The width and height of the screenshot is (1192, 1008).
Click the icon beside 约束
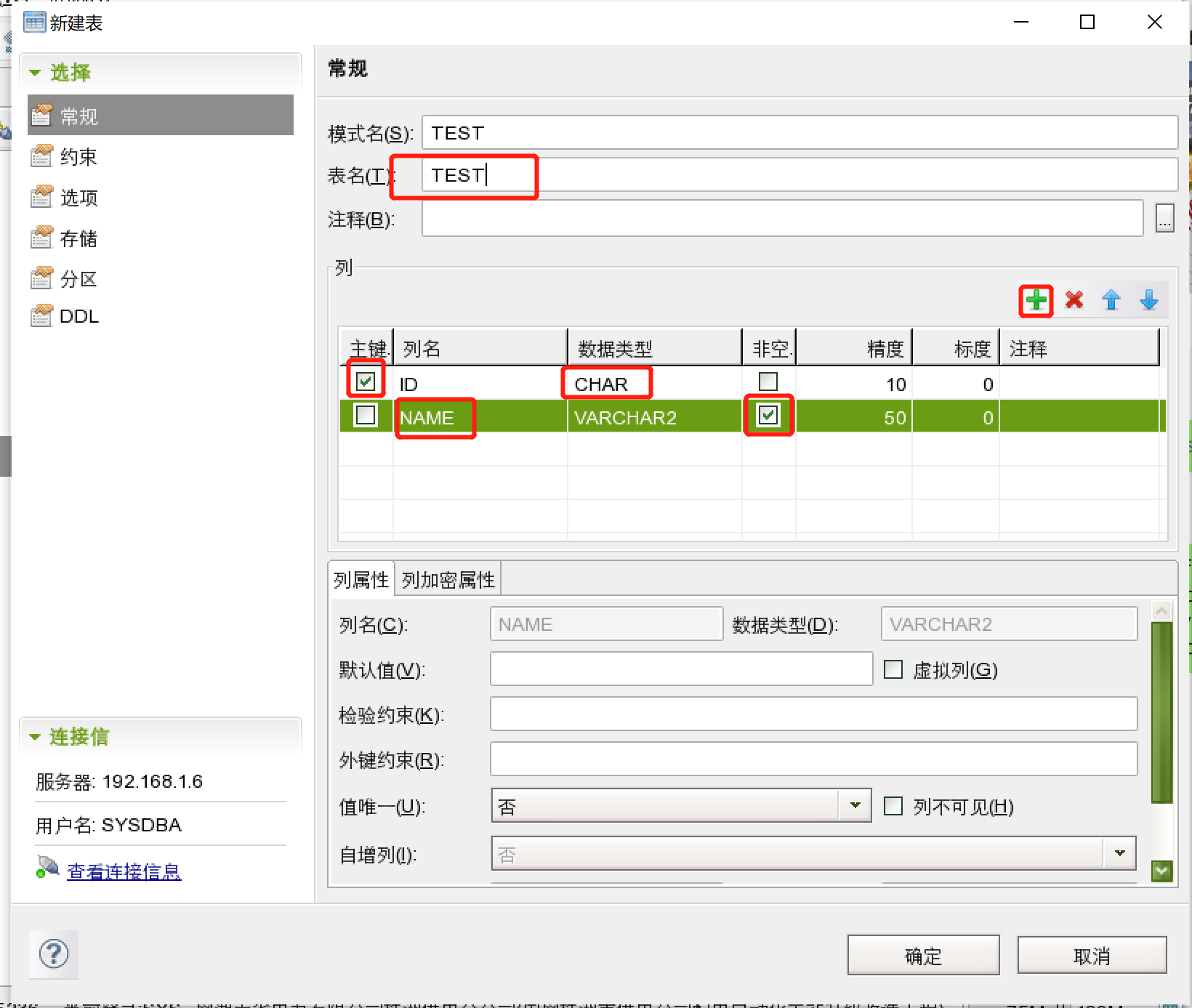click(42, 156)
